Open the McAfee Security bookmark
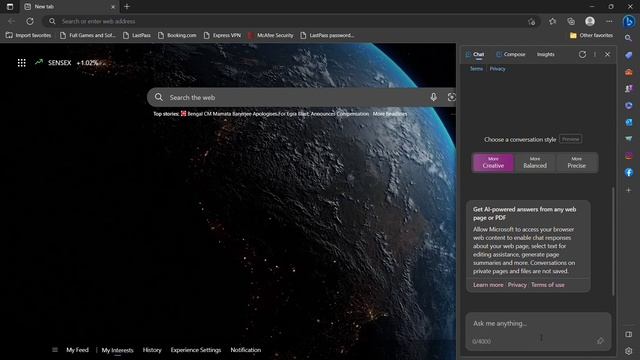This screenshot has width=640, height=360. click(270, 36)
